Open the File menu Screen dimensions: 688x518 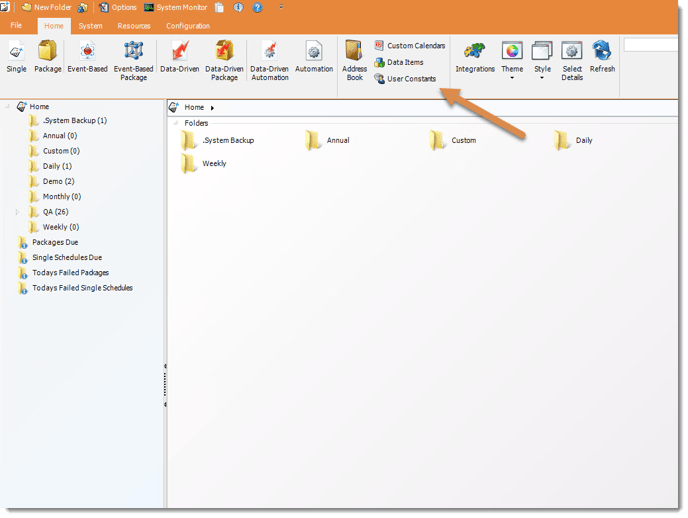[x=16, y=25]
